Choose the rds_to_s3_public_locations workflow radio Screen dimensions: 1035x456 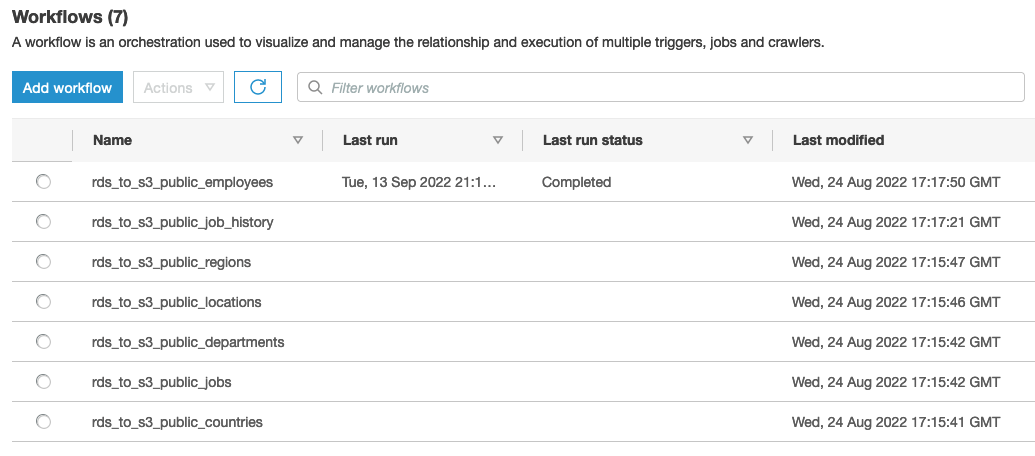43,302
